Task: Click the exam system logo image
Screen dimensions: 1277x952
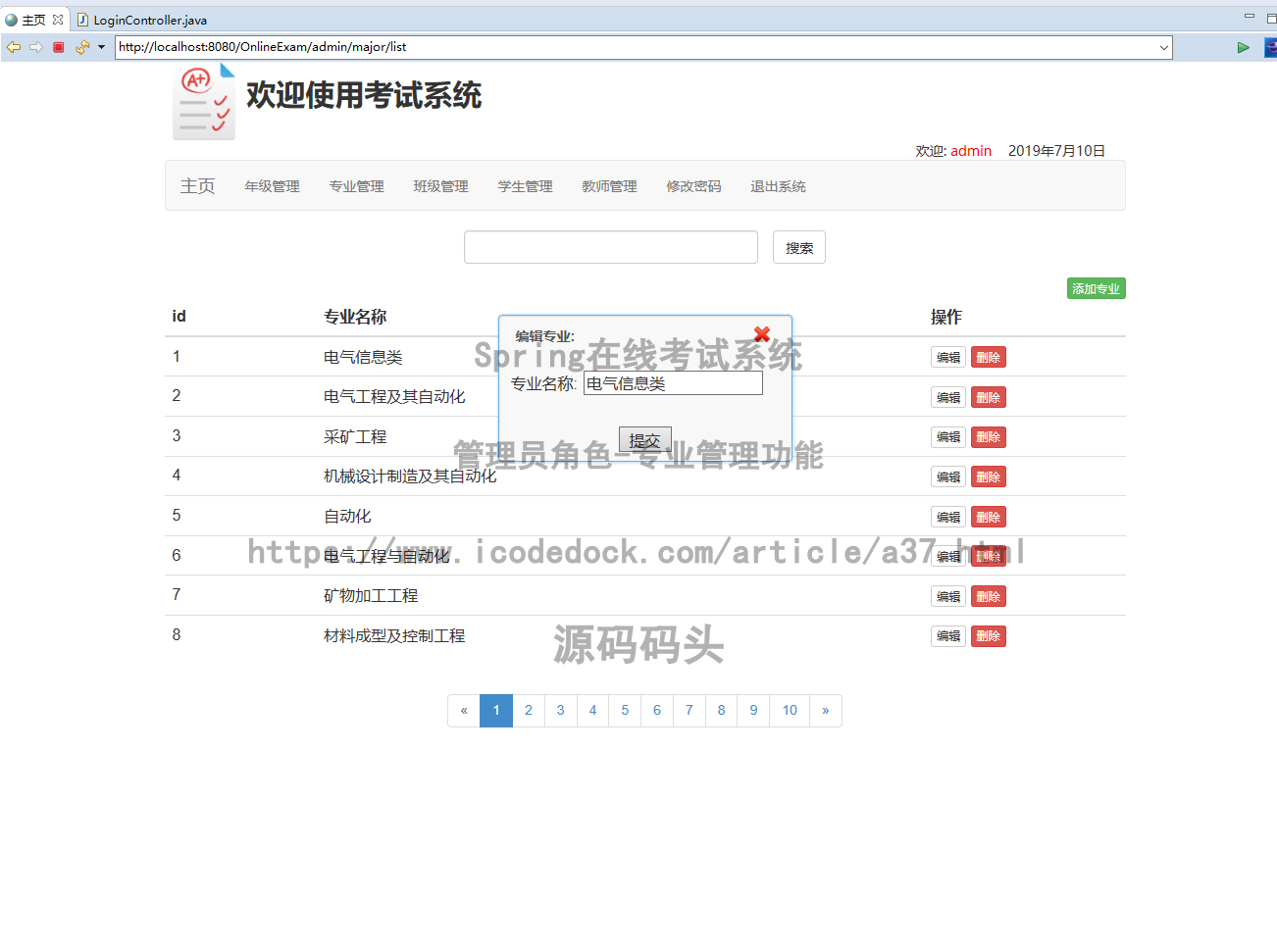Action: point(204,103)
